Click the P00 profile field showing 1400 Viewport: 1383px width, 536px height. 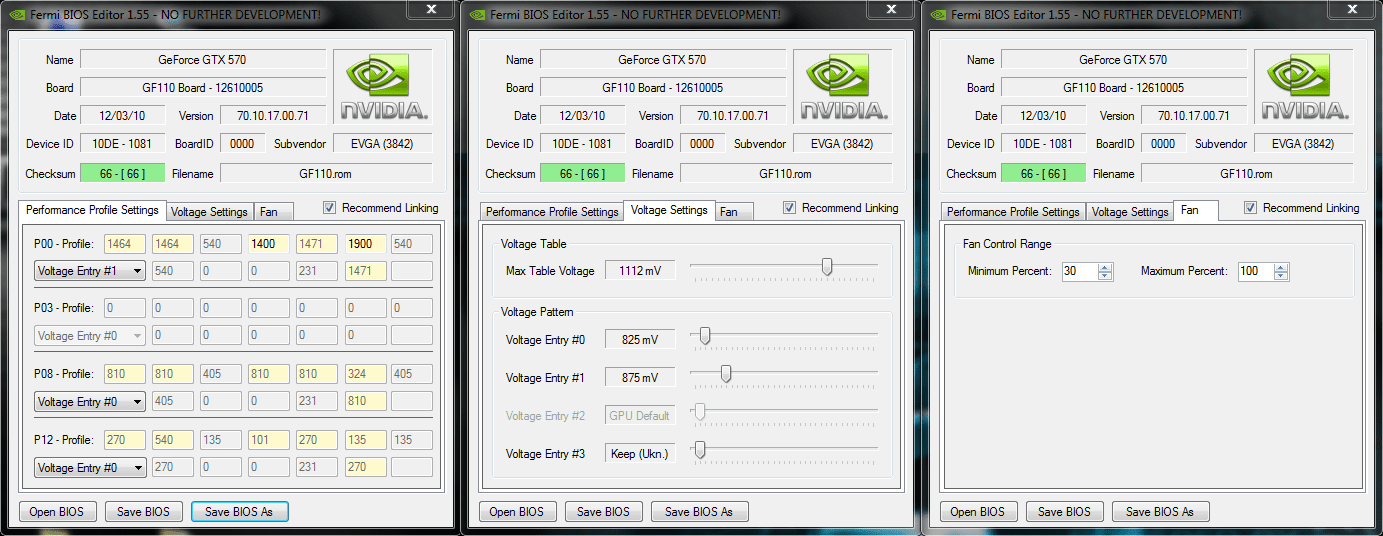click(x=268, y=244)
